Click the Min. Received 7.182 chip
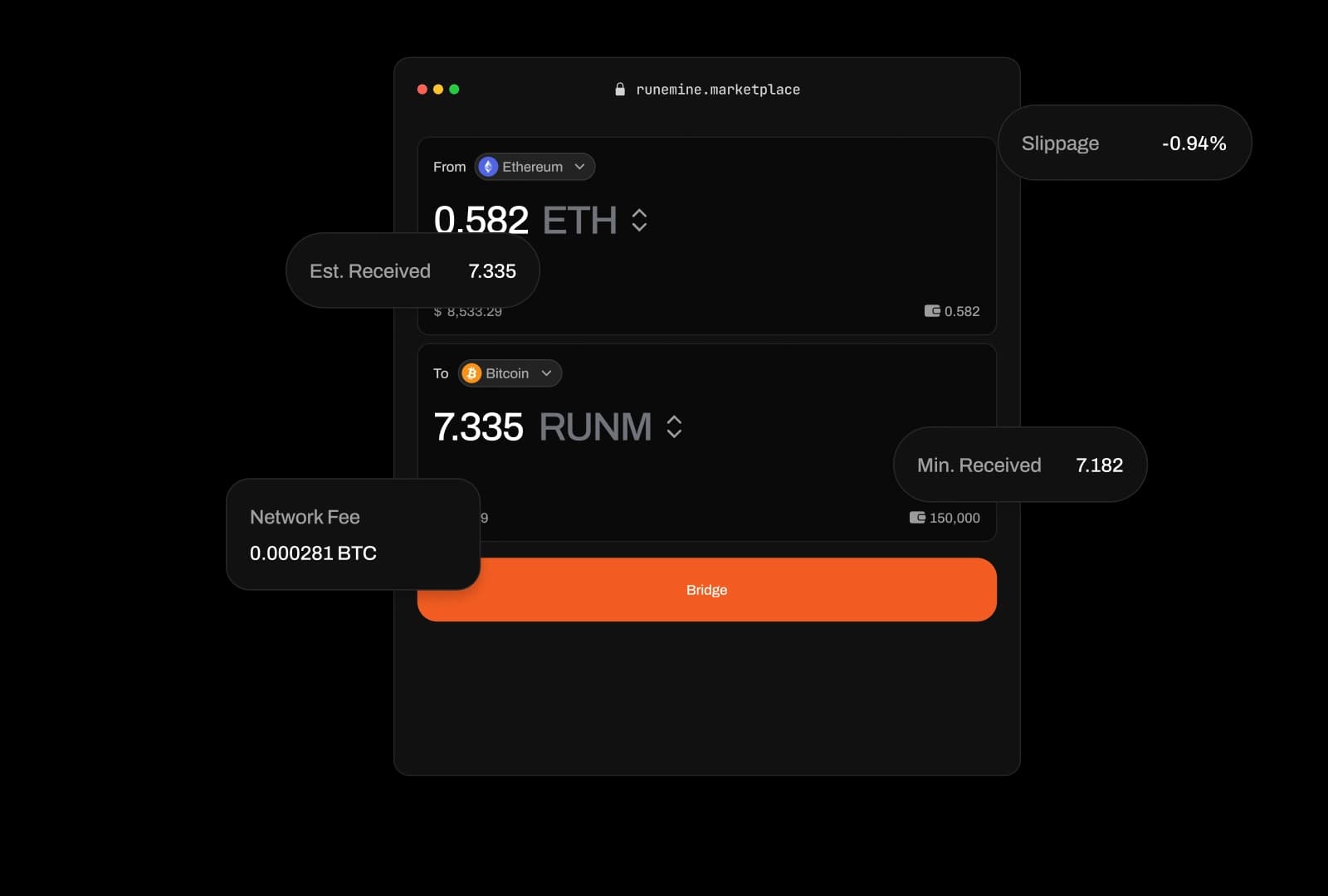The image size is (1328, 896). coord(1019,465)
